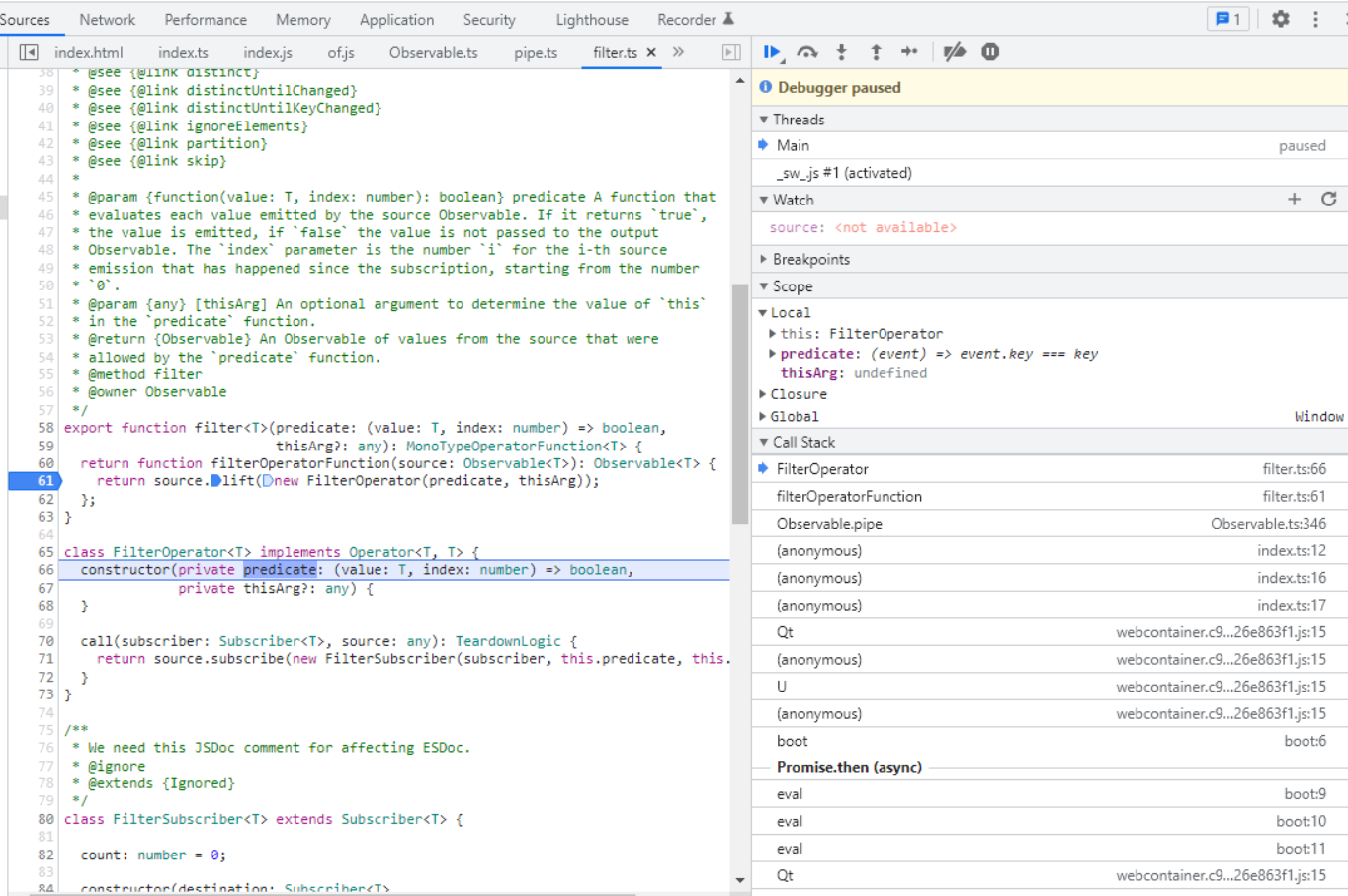Click the inline breakpoint marker before lift
Image resolution: width=1348 pixels, height=896 pixels.
click(x=215, y=481)
